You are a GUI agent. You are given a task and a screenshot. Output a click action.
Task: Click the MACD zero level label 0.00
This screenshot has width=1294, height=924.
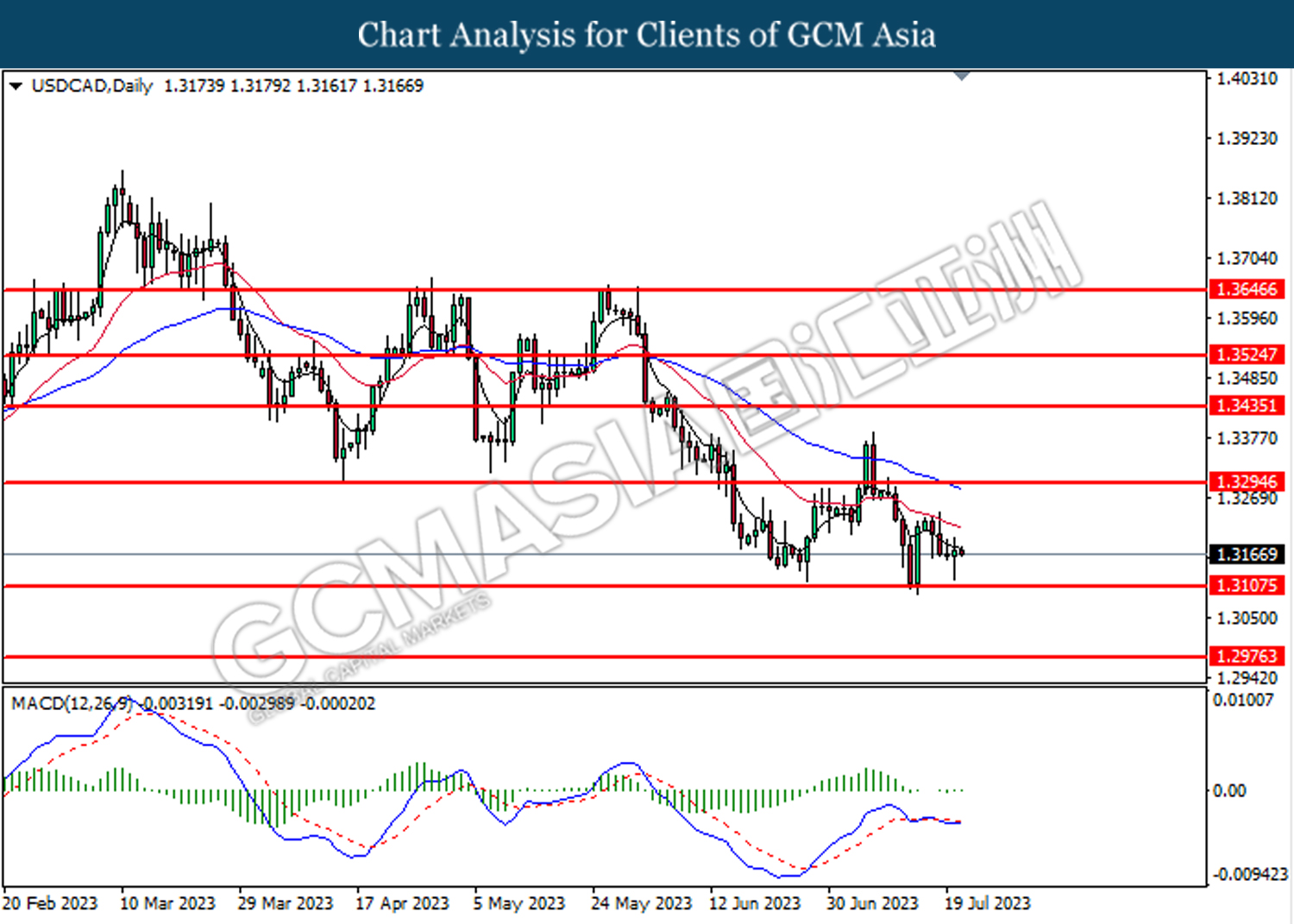click(1229, 790)
